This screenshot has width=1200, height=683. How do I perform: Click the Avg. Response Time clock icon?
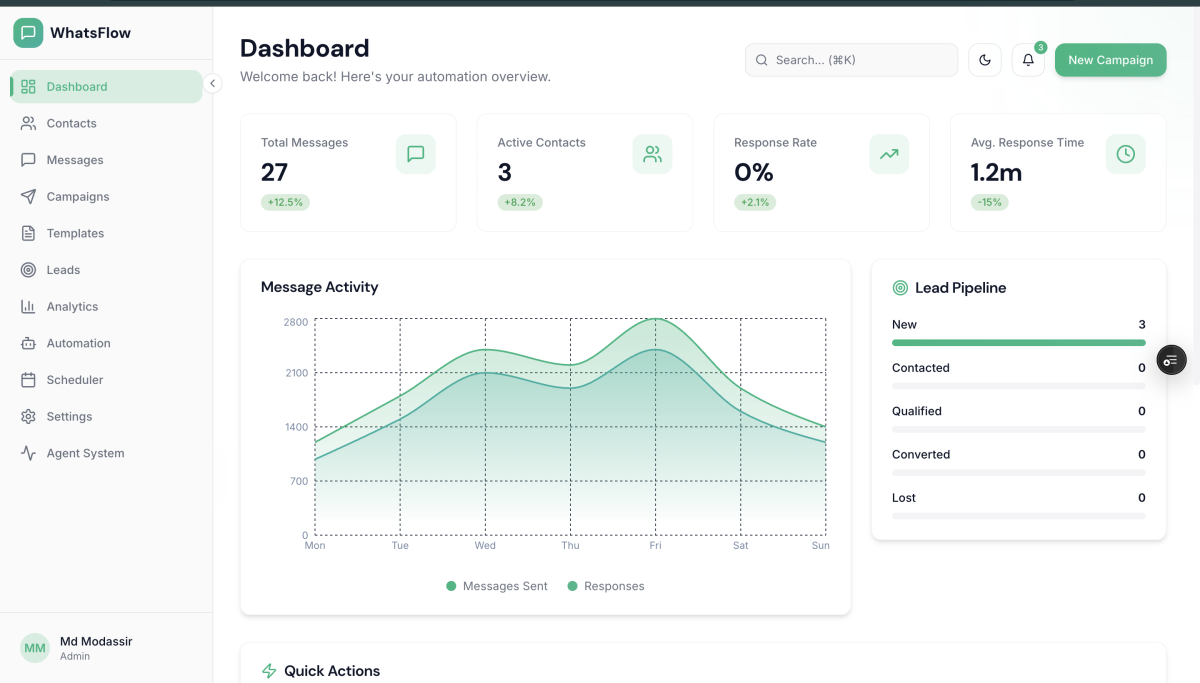tap(1125, 154)
